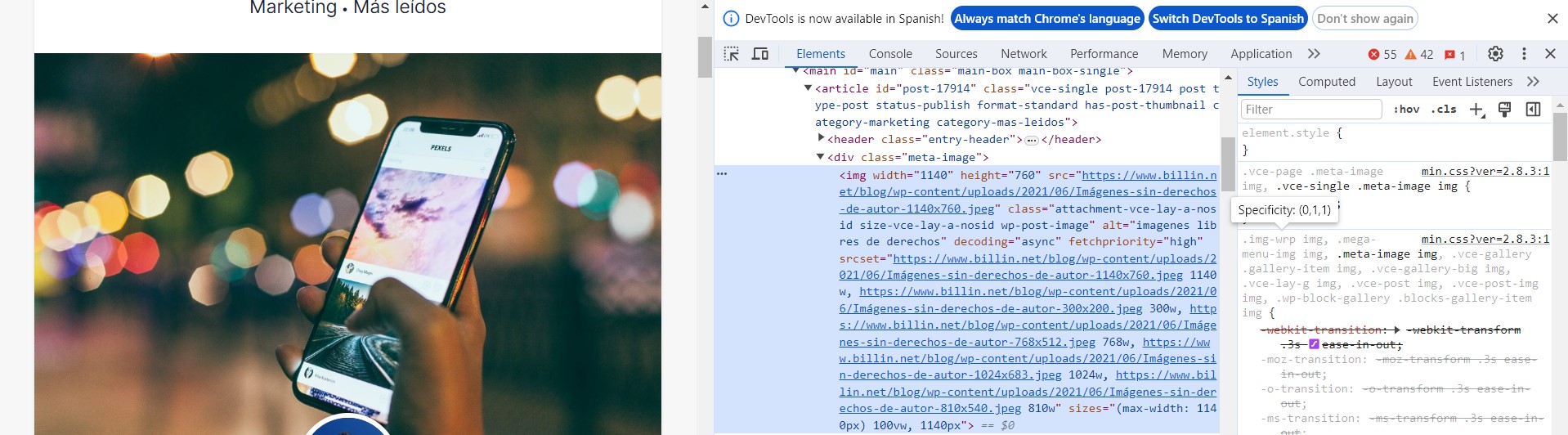Click the ellipsis beside the selected img node
This screenshot has width=1568, height=435.
[x=722, y=174]
